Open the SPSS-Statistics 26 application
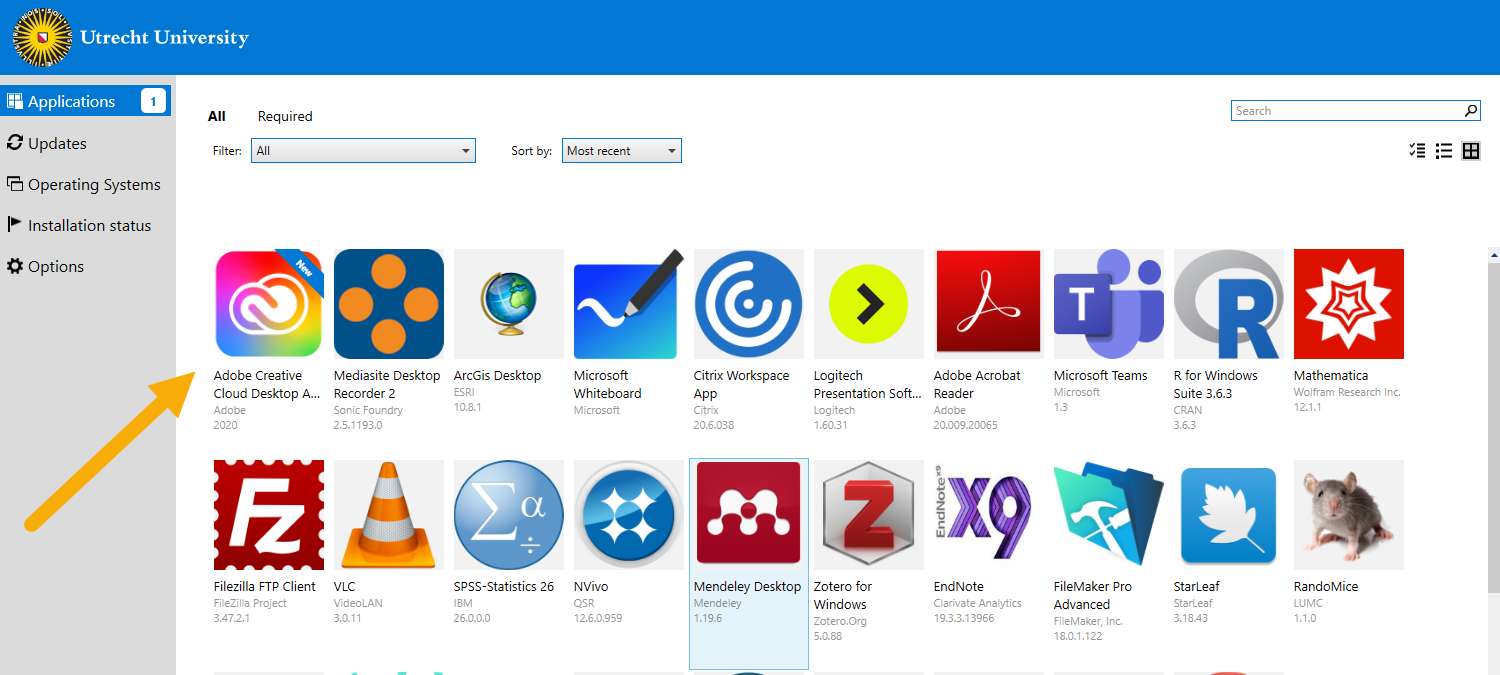 coord(508,515)
